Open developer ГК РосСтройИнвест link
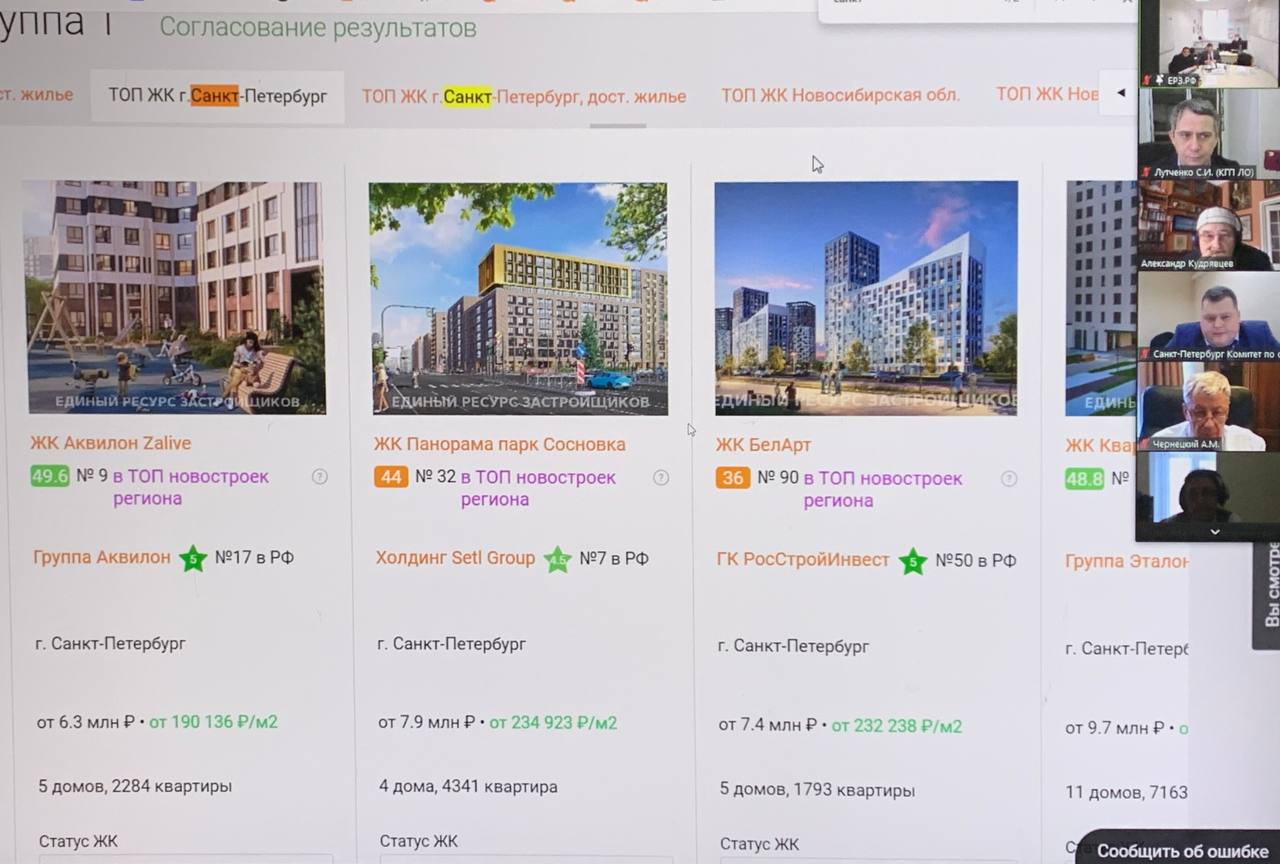The height and width of the screenshot is (864, 1280). click(x=803, y=560)
